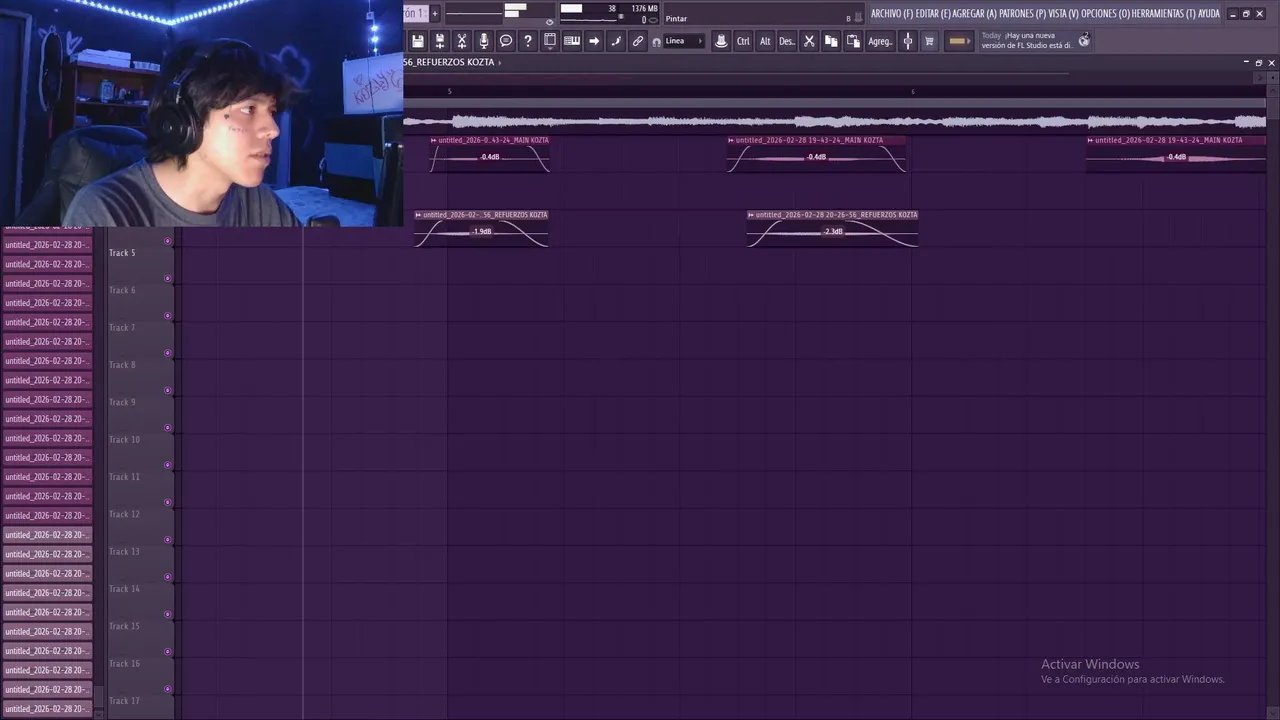Open the Piano roll keyboard icon

572,41
